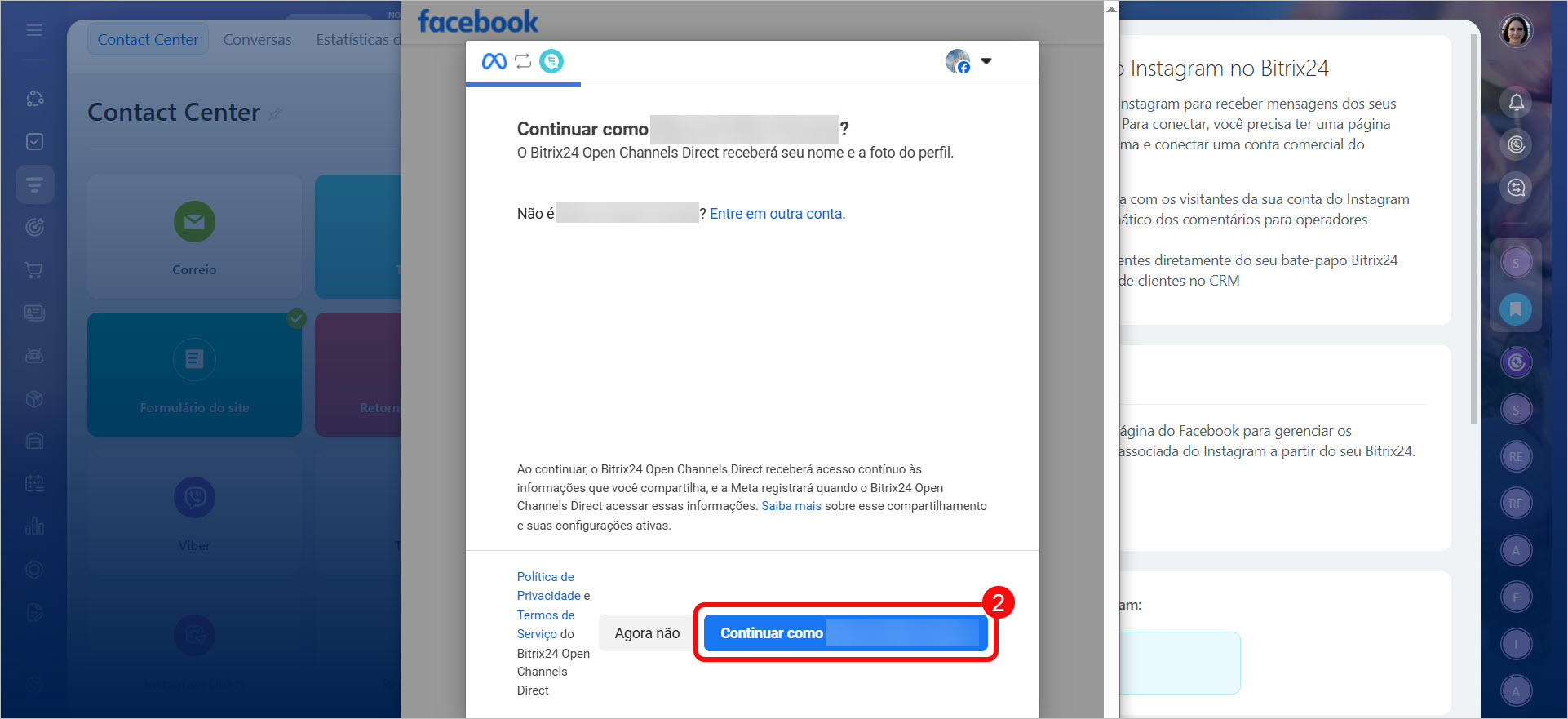This screenshot has width=1568, height=719.
Task: Click the green check badge on Formulário tile
Action: [x=296, y=319]
